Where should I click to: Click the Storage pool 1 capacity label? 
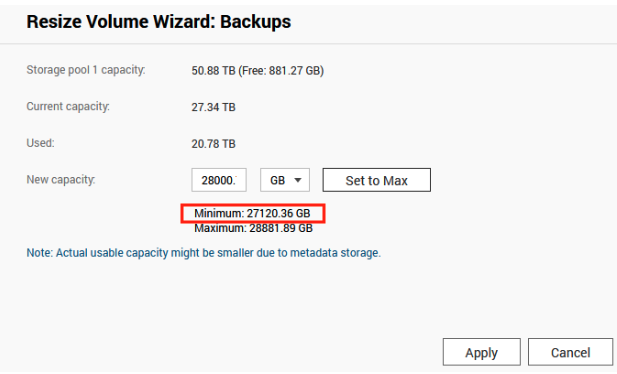click(86, 70)
